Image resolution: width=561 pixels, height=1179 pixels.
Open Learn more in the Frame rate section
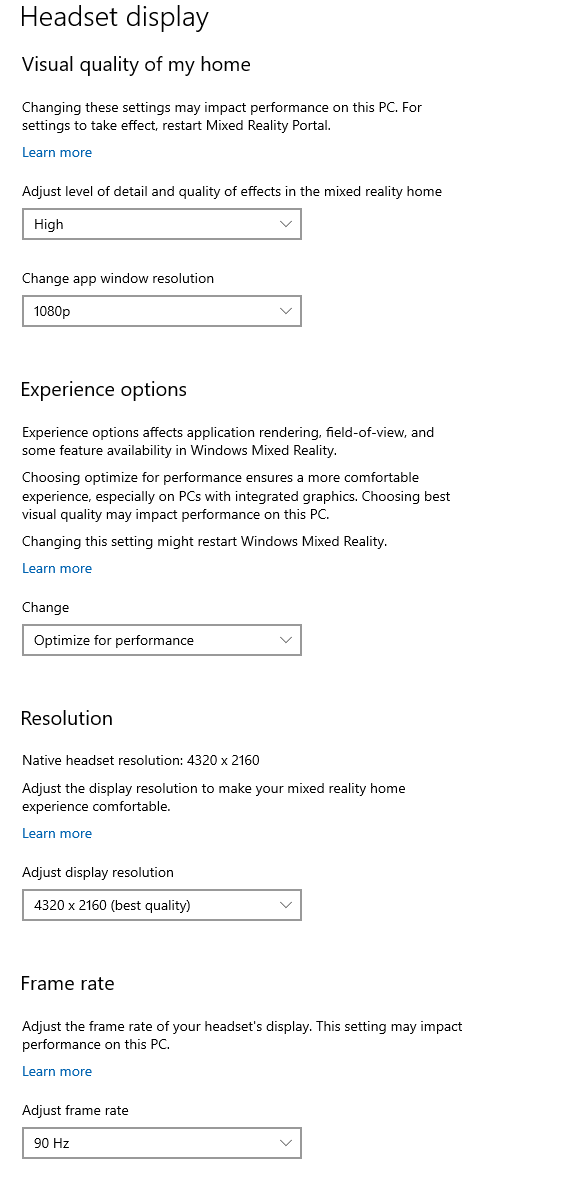(57, 1071)
